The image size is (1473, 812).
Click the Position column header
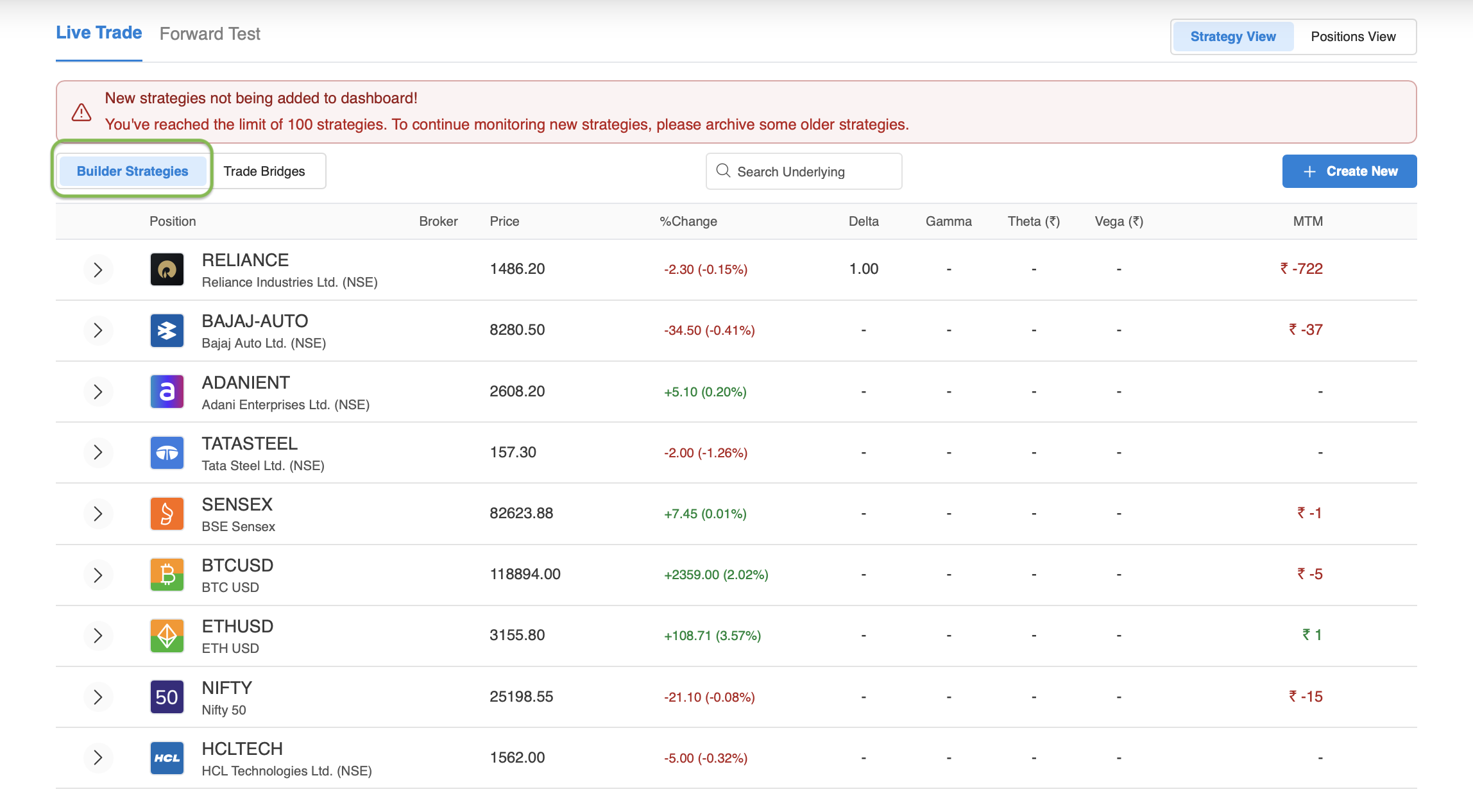(173, 221)
